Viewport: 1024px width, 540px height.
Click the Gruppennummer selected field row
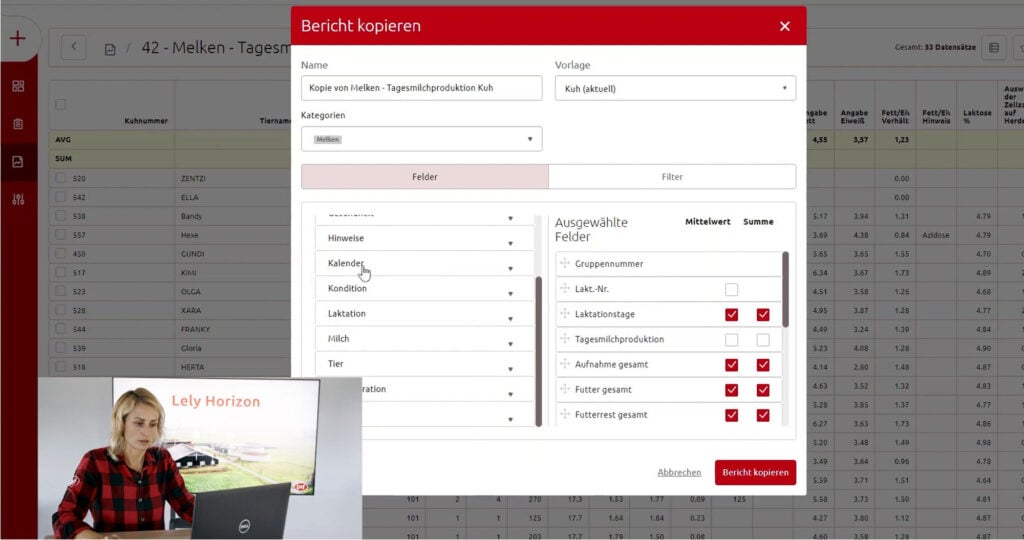click(669, 264)
